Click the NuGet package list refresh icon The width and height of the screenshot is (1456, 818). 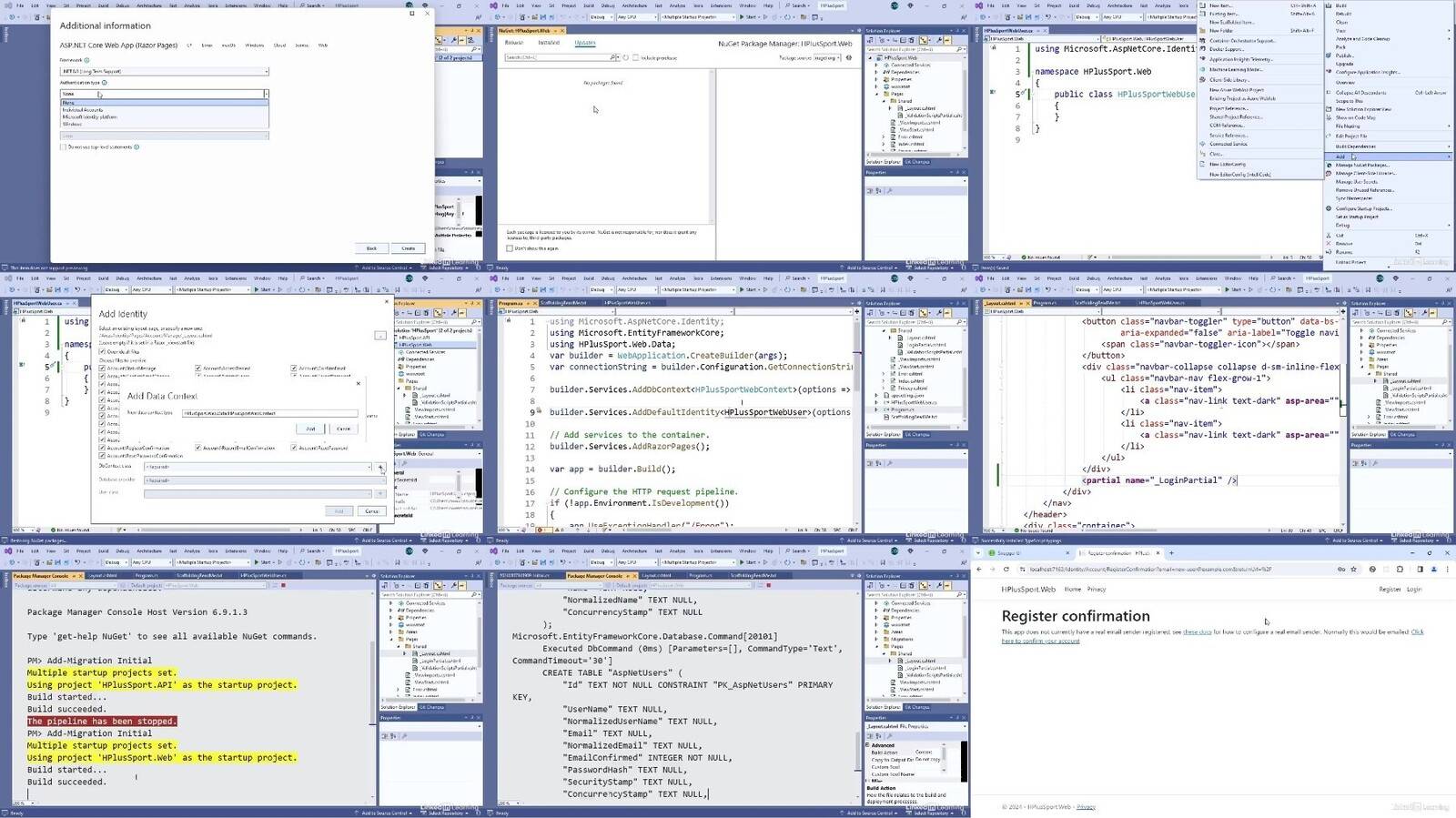625,57
